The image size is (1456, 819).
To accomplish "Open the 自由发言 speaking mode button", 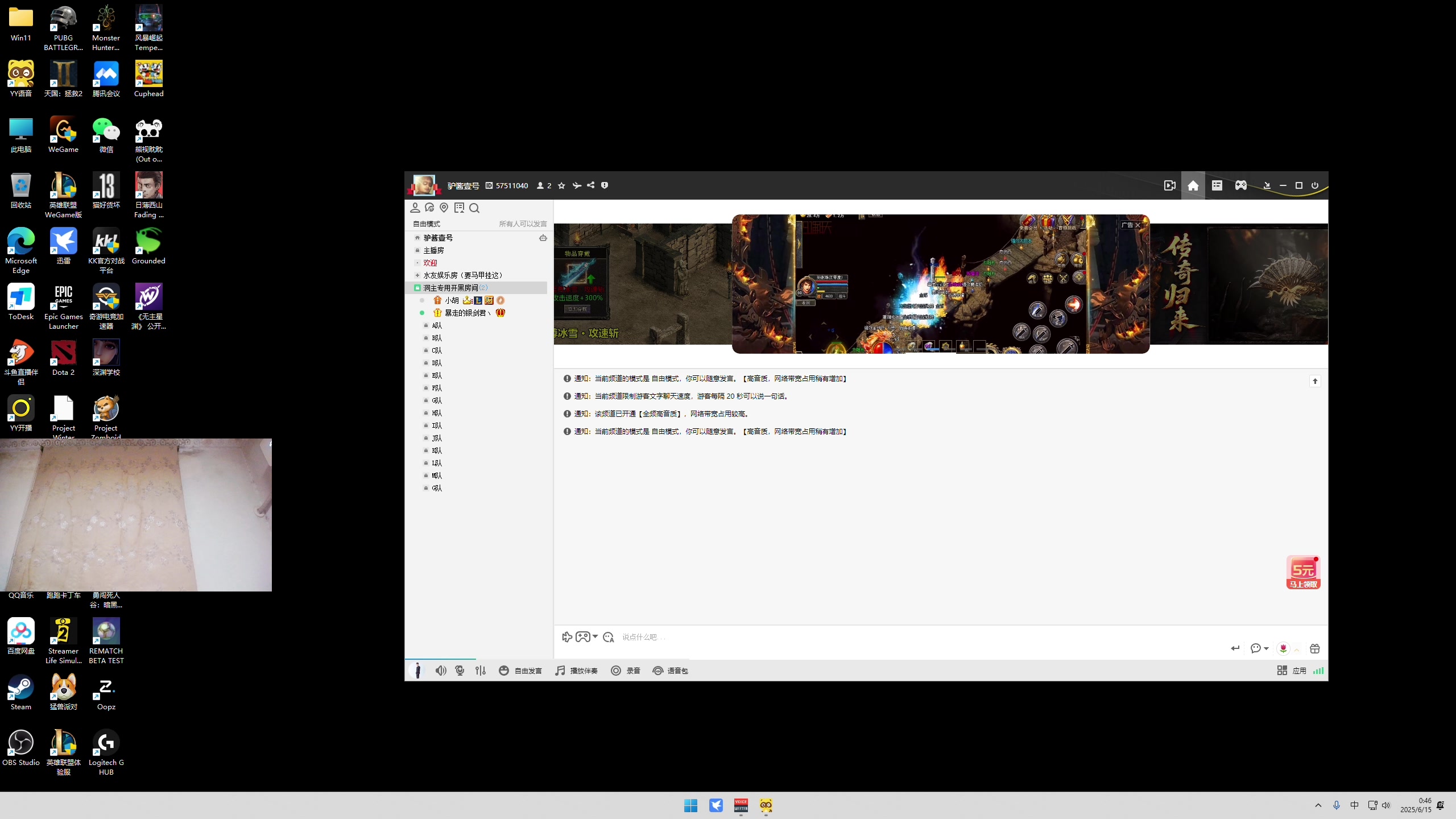I will click(520, 671).
